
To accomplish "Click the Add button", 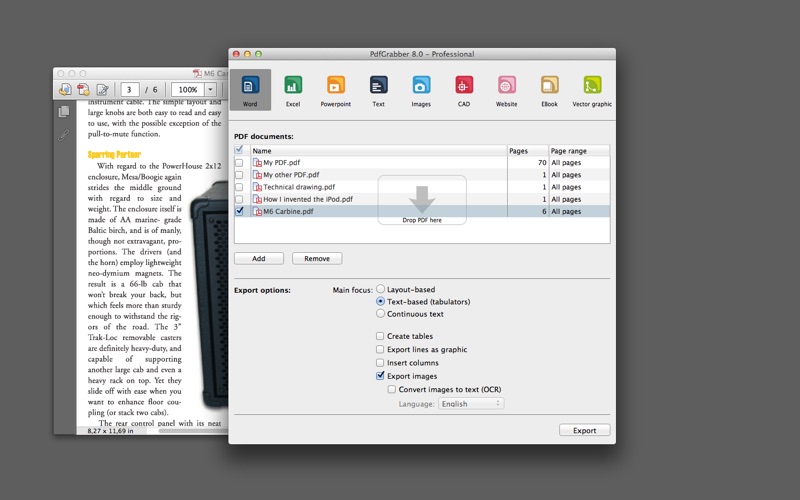I will click(259, 259).
